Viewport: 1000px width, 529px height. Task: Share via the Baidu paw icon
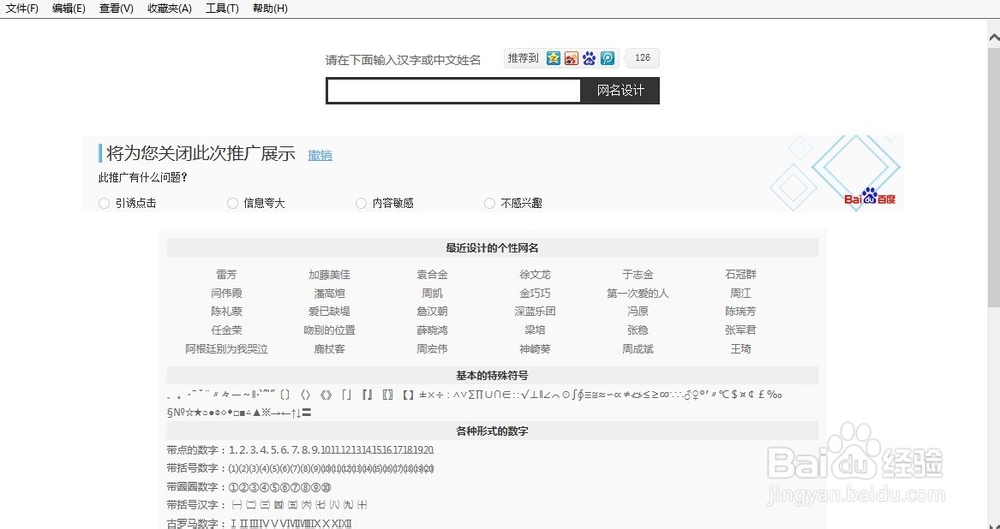pyautogui.click(x=589, y=58)
